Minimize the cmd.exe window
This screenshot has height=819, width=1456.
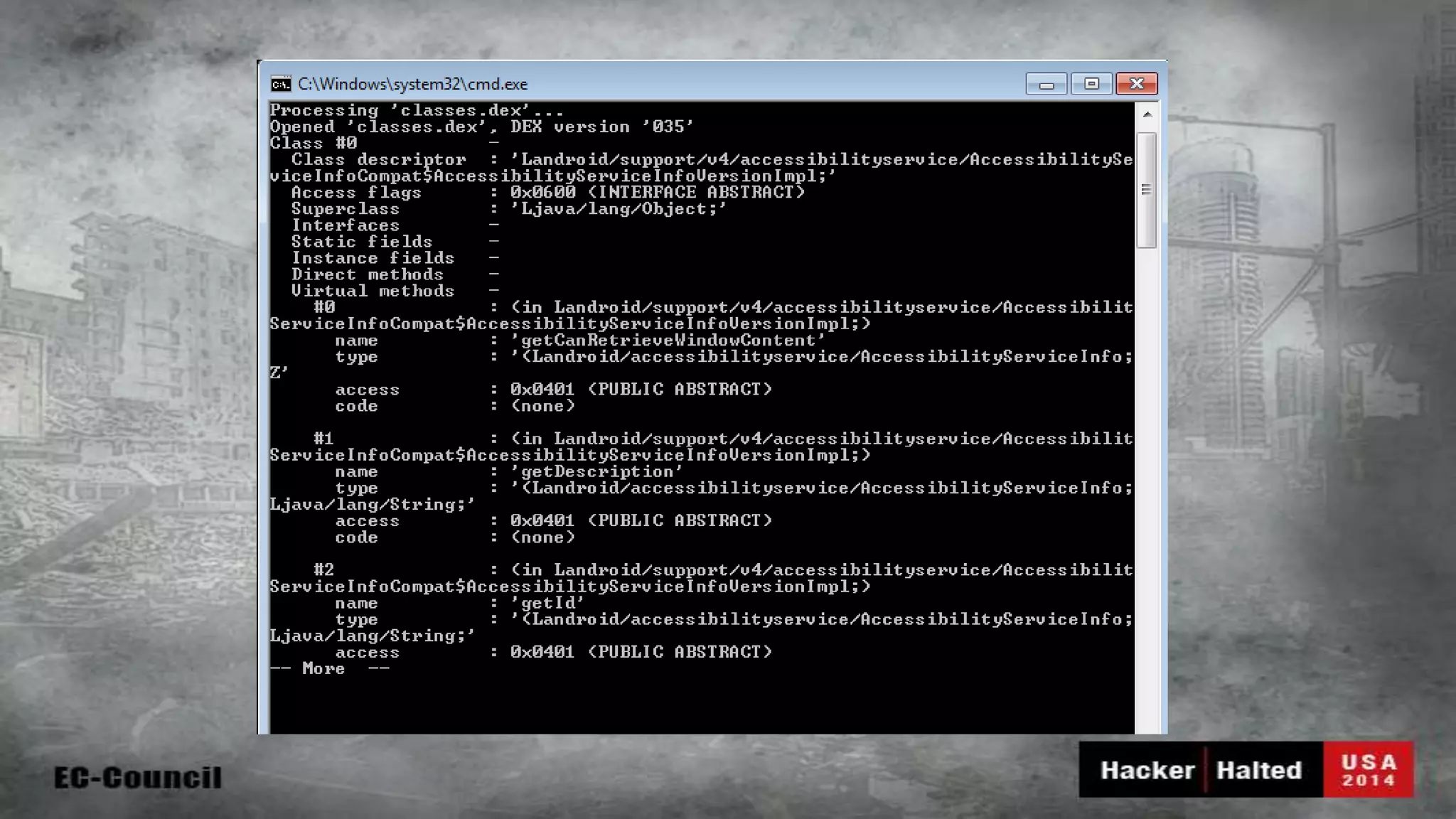tap(1046, 85)
